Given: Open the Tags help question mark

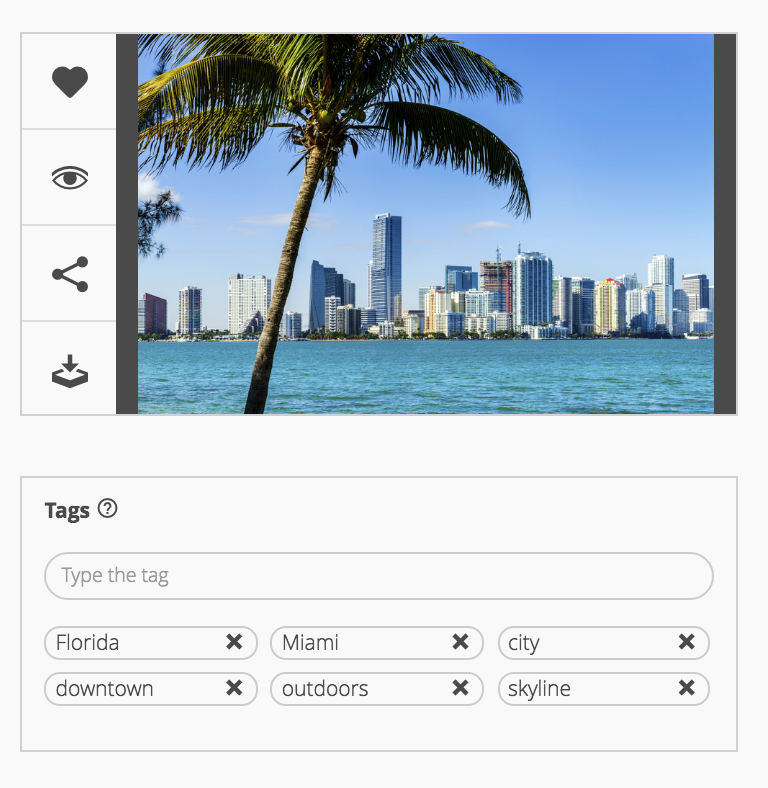Looking at the screenshot, I should pos(108,509).
